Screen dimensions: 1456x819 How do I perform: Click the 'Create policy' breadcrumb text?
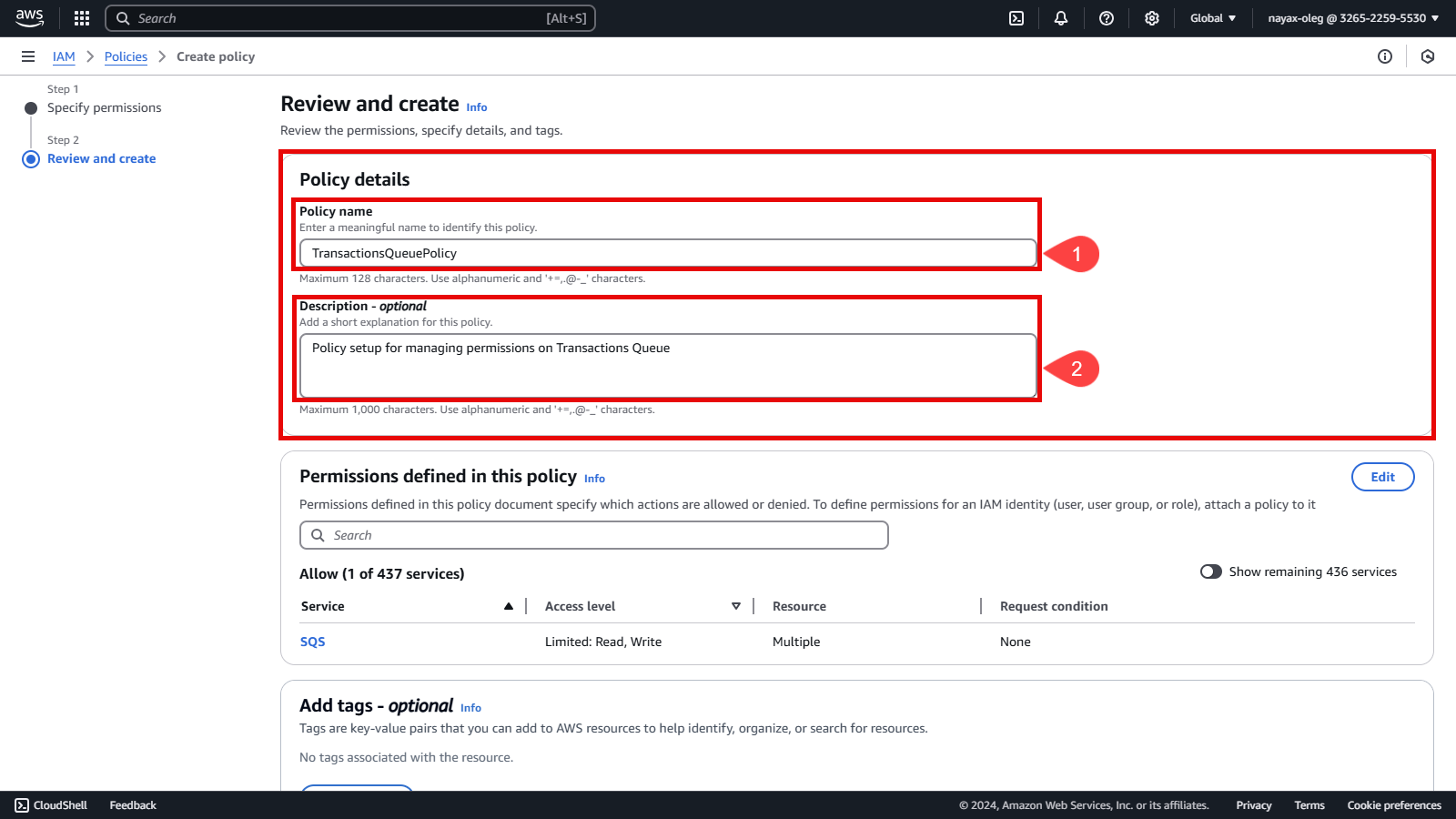pos(216,56)
